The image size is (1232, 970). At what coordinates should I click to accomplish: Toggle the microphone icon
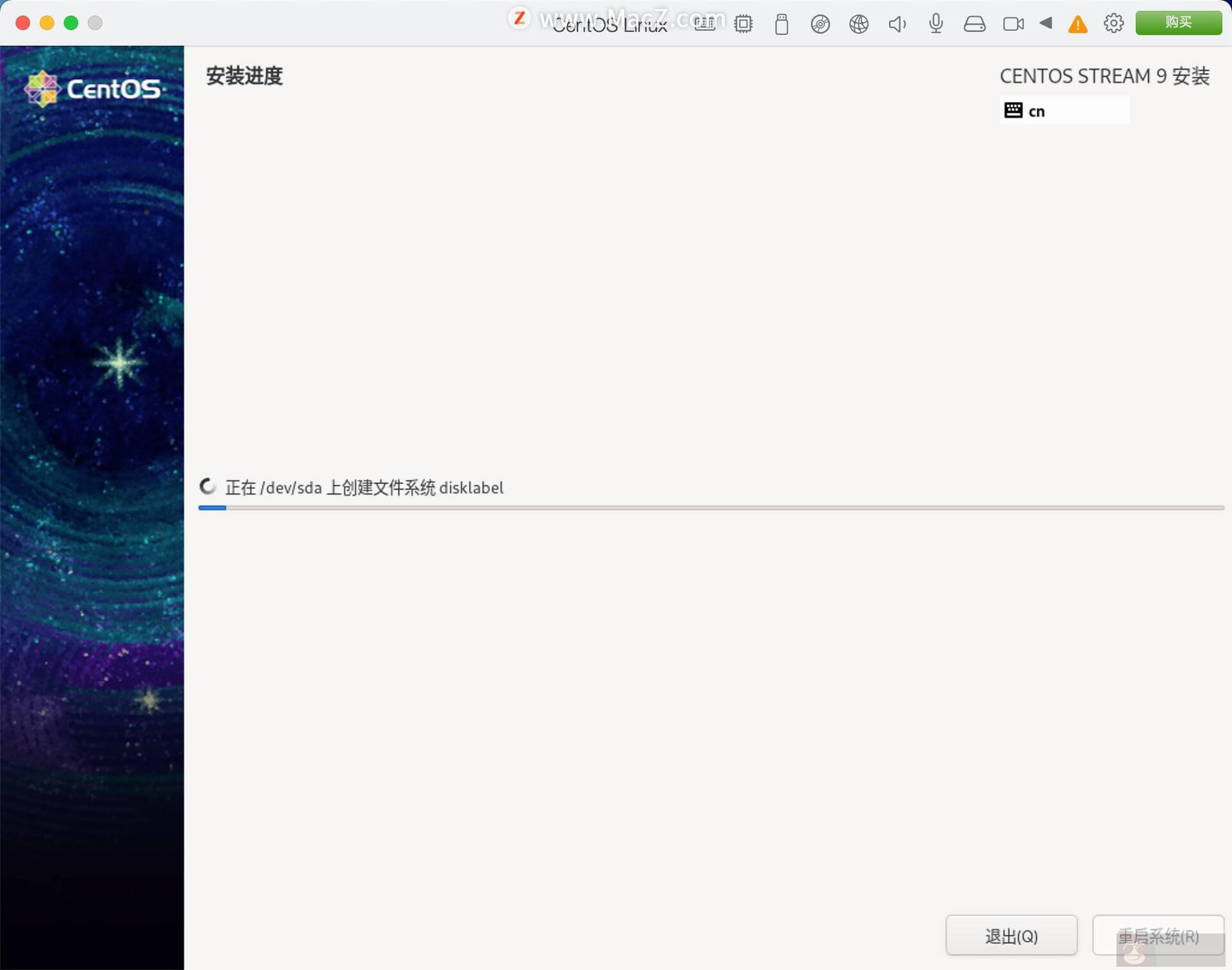coord(936,24)
